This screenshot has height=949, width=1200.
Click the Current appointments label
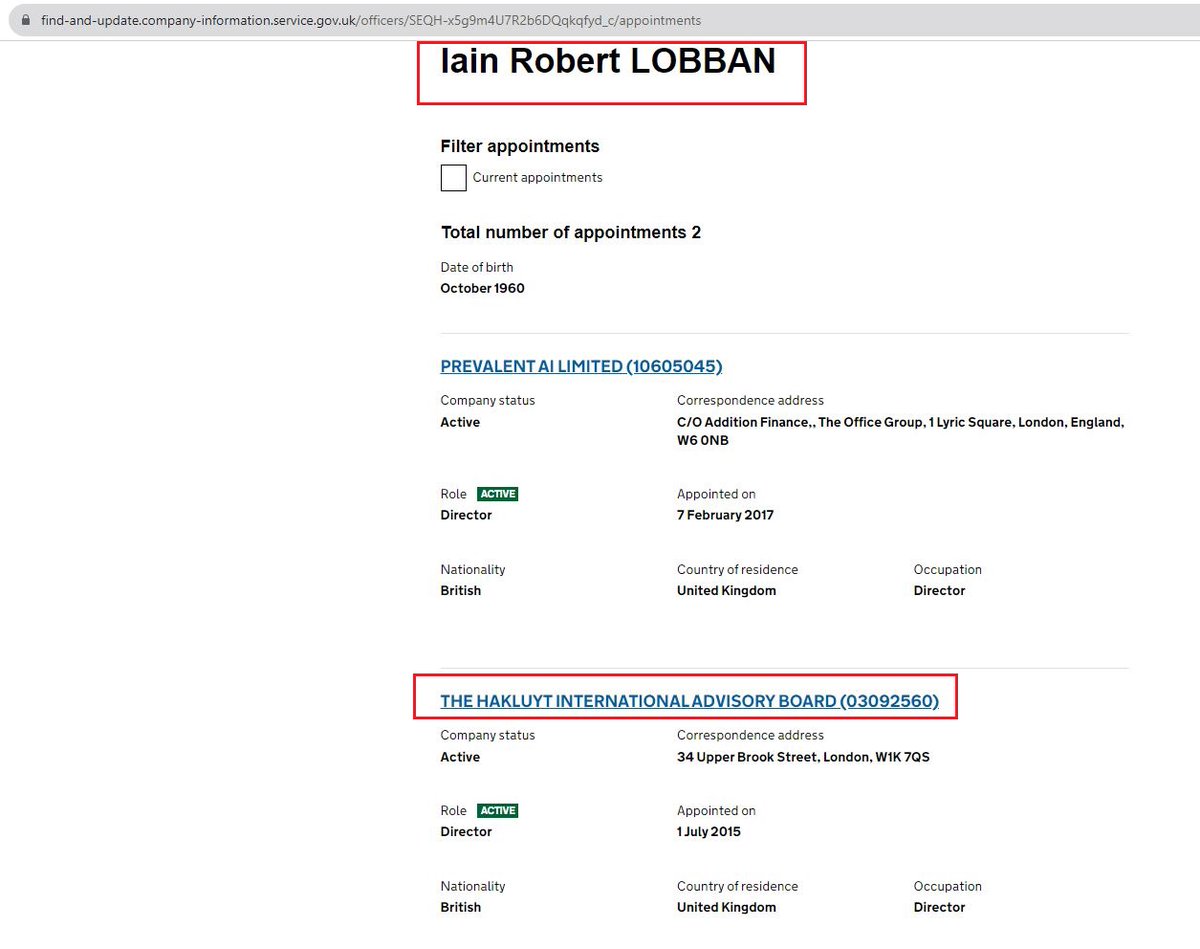538,178
